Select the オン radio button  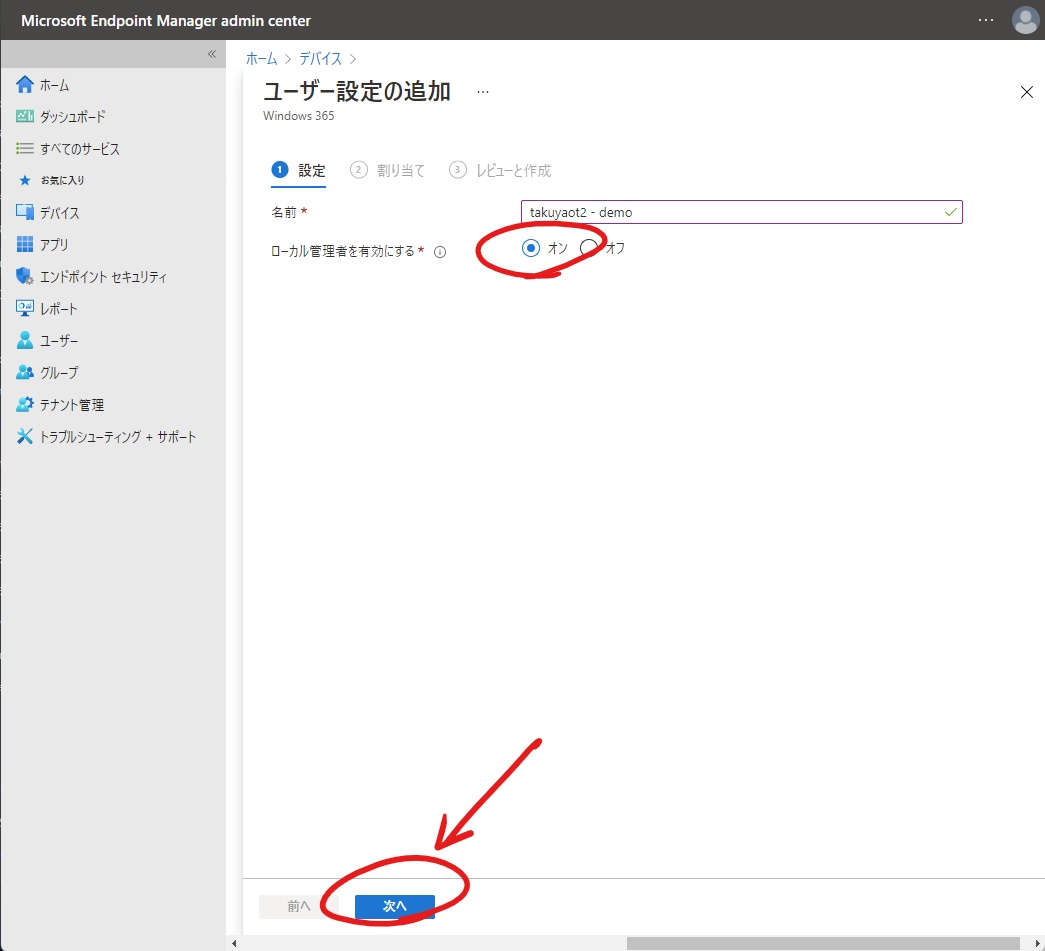click(530, 248)
